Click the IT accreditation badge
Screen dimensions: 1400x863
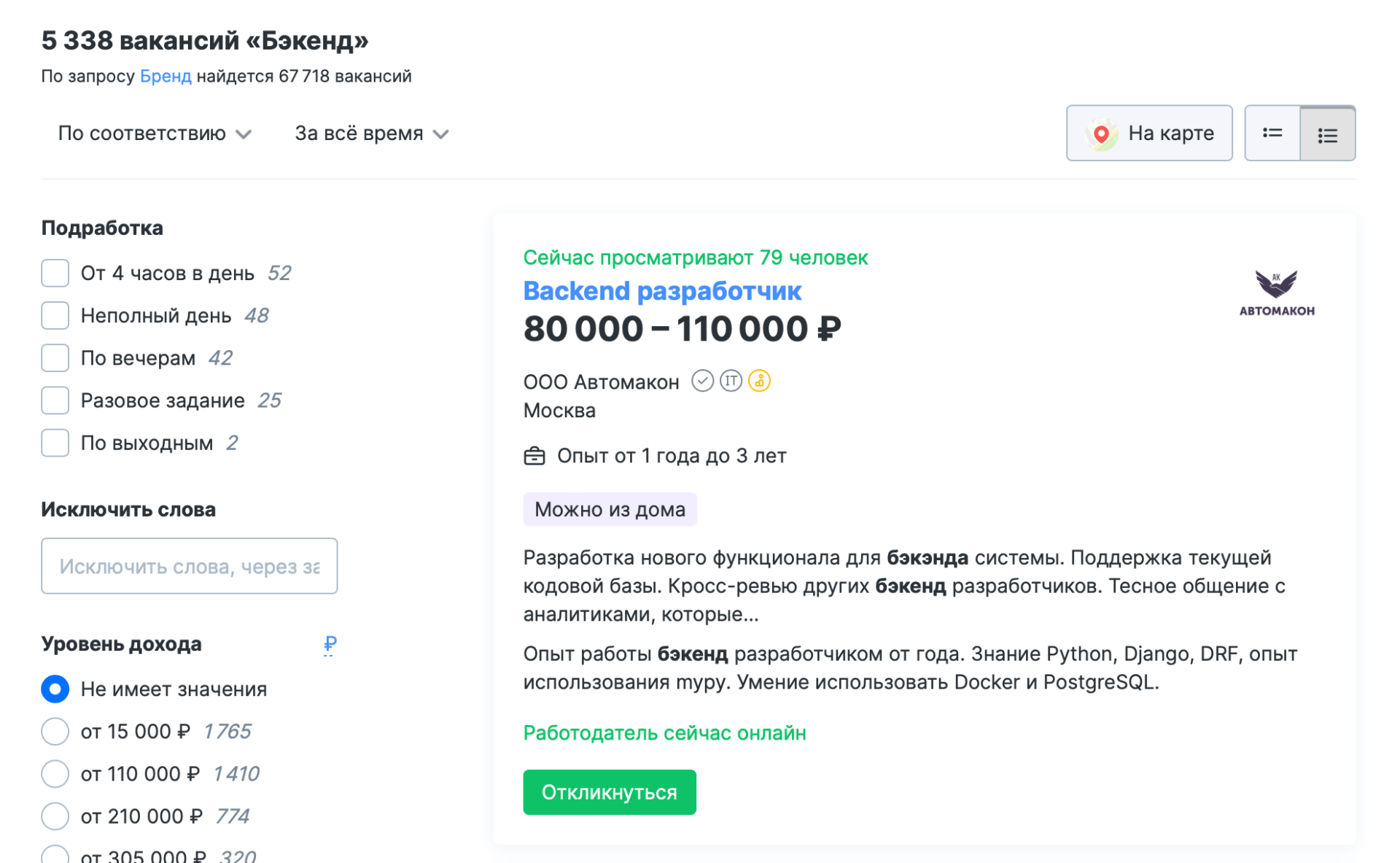tap(730, 380)
